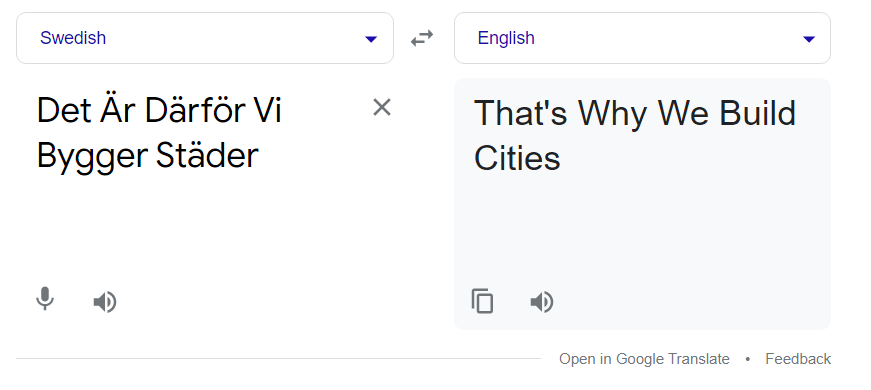Viewport: 871px width, 390px height.
Task: Click the empty area below the Swedish text
Action: point(205,228)
